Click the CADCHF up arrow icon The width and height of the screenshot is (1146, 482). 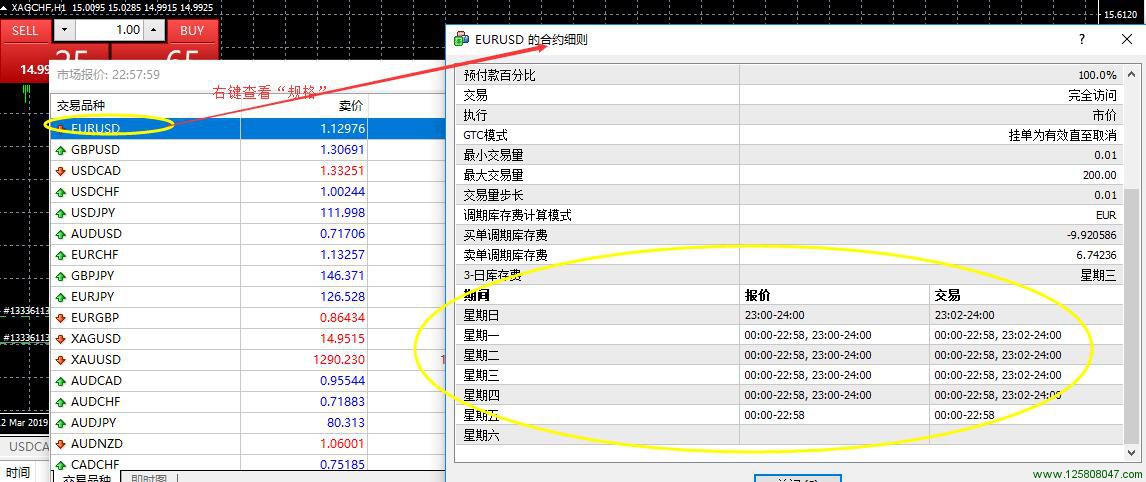pyautogui.click(x=61, y=465)
